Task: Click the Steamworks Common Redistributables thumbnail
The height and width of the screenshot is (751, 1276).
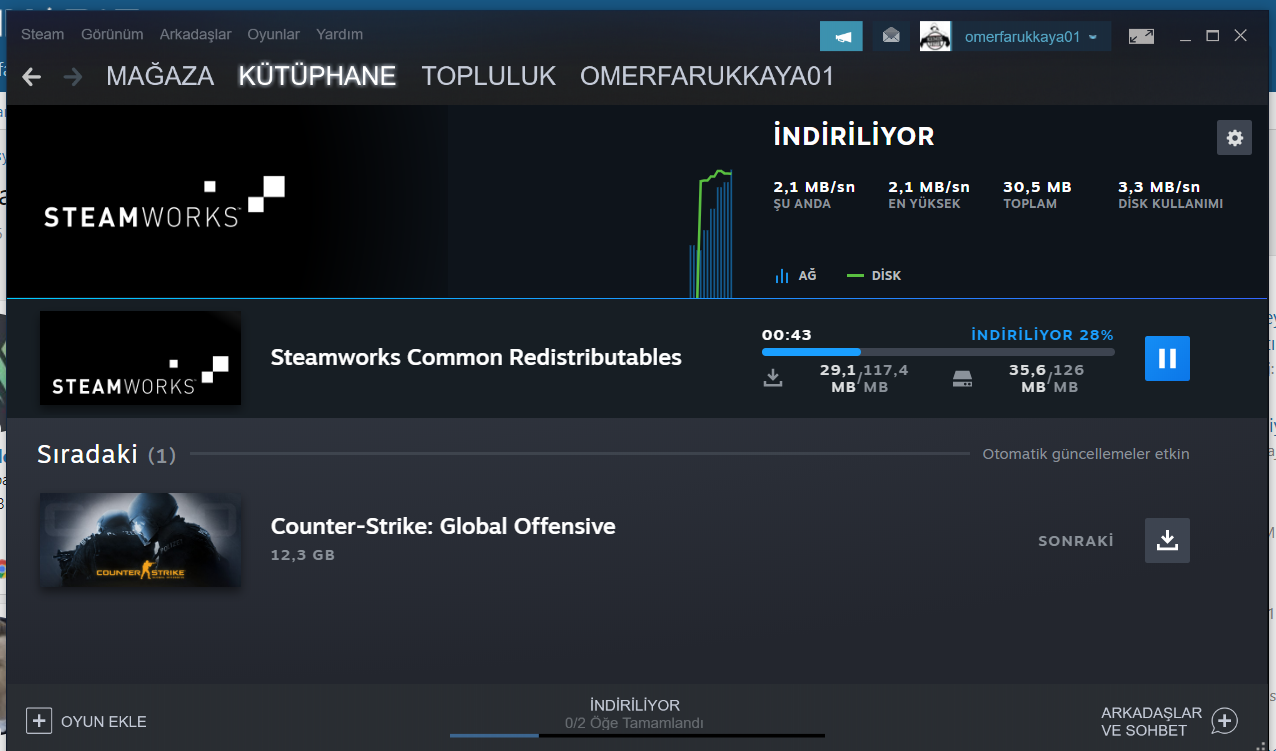Action: [140, 358]
